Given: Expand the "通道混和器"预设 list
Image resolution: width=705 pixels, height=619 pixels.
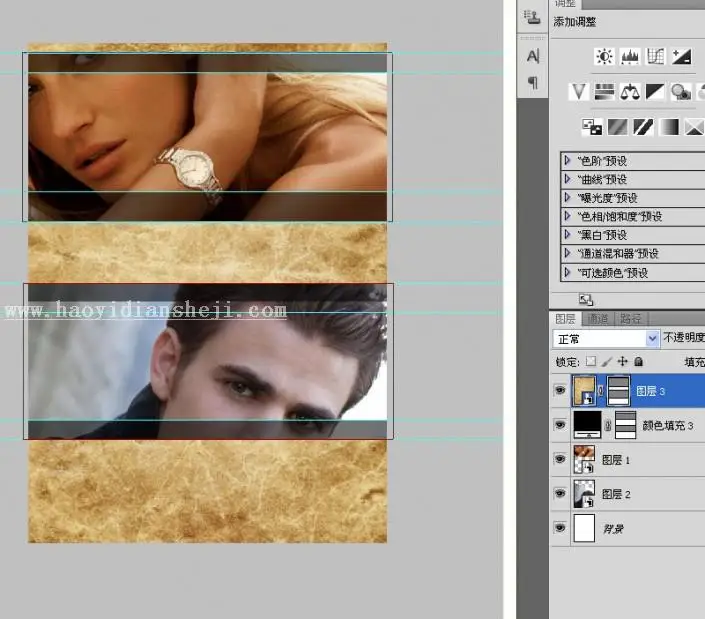Looking at the screenshot, I should [567, 253].
